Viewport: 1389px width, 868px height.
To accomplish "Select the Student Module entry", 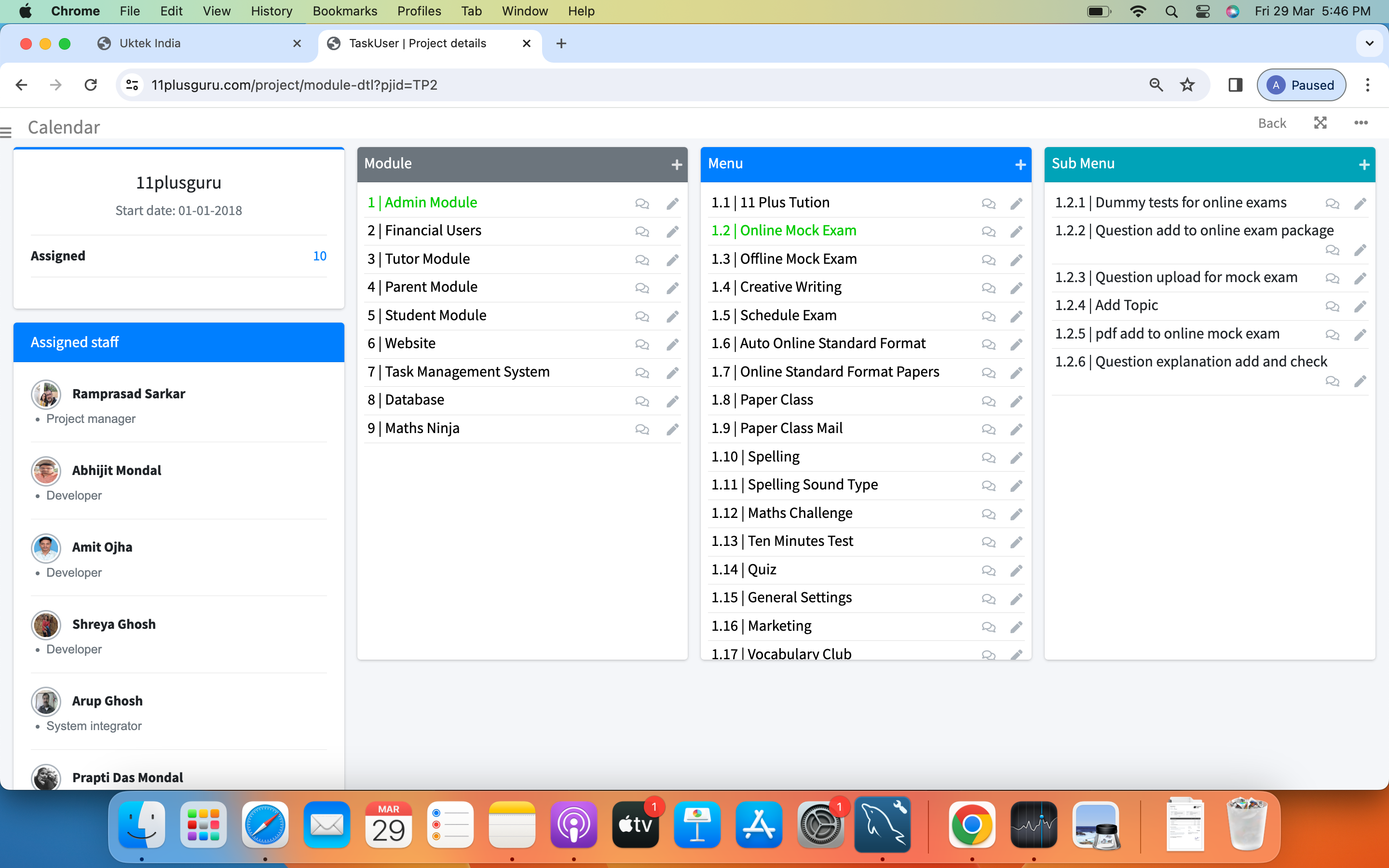I will pos(435,315).
